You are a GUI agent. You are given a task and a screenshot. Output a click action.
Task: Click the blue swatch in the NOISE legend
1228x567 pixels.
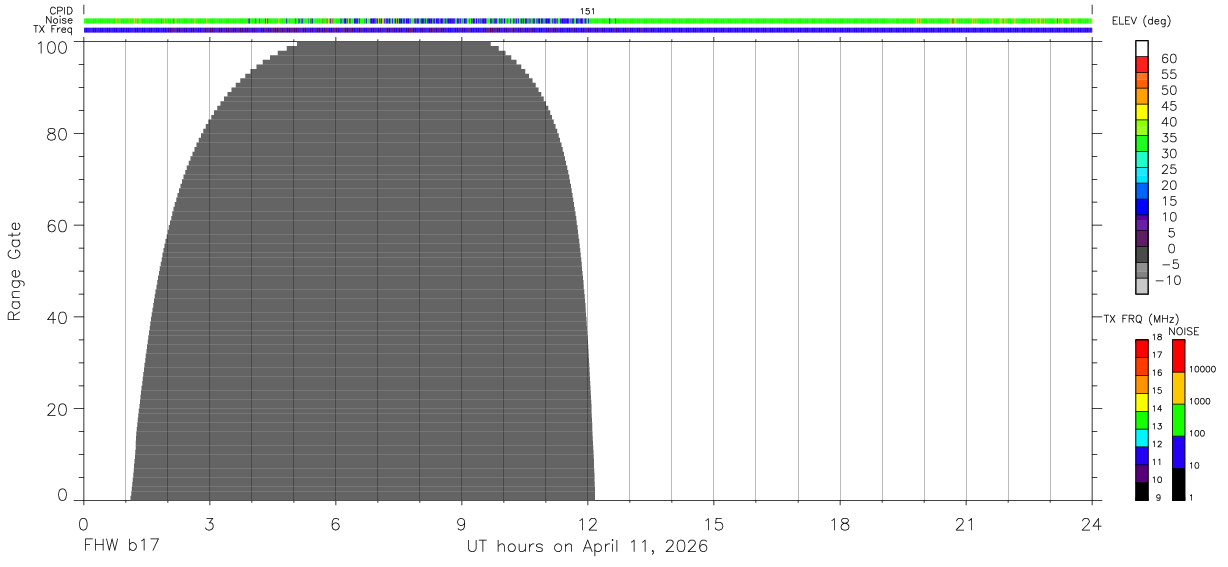coord(1178,452)
